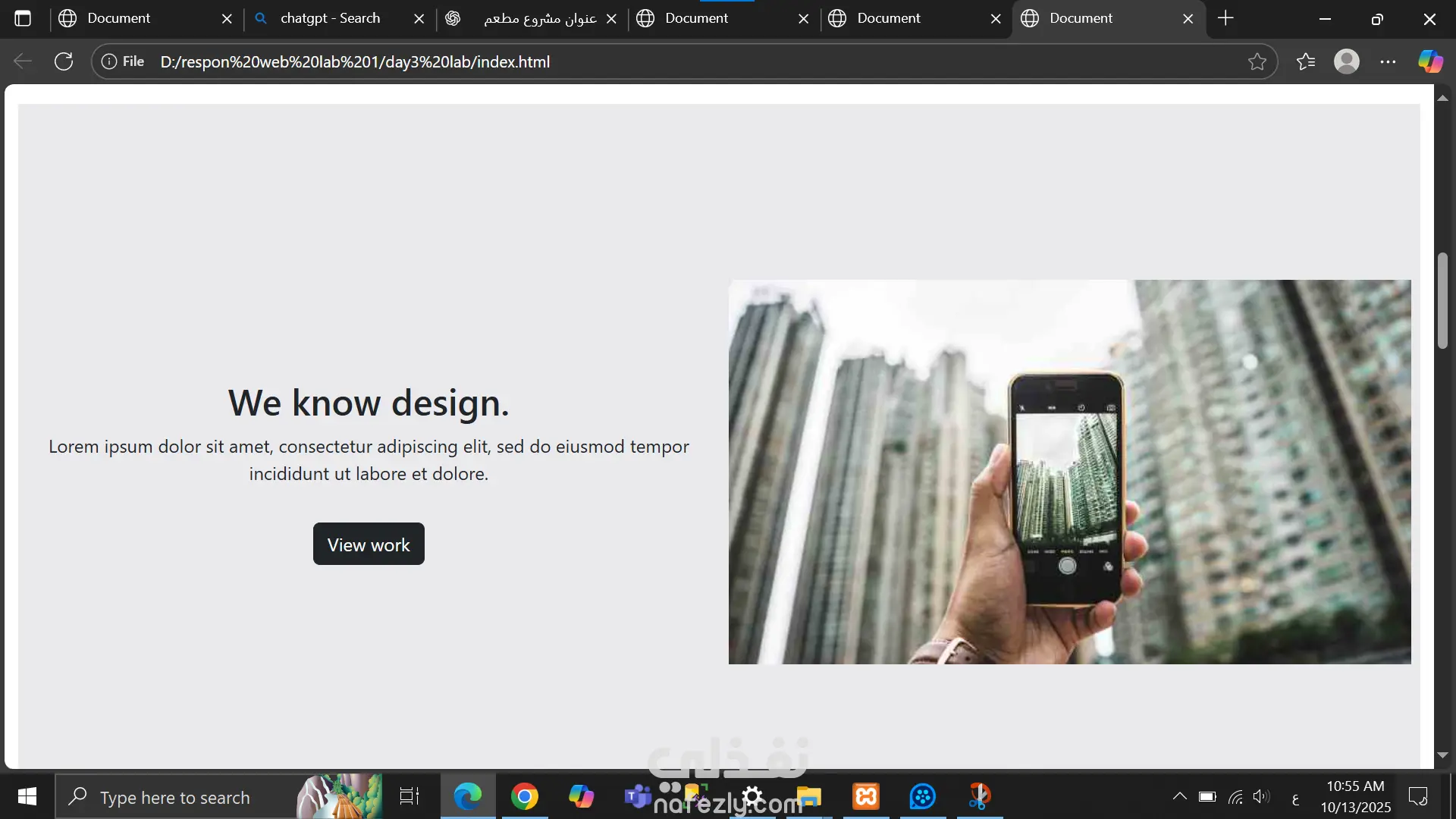Click the Windows taskbar search box
The image size is (1456, 819).
[182, 797]
